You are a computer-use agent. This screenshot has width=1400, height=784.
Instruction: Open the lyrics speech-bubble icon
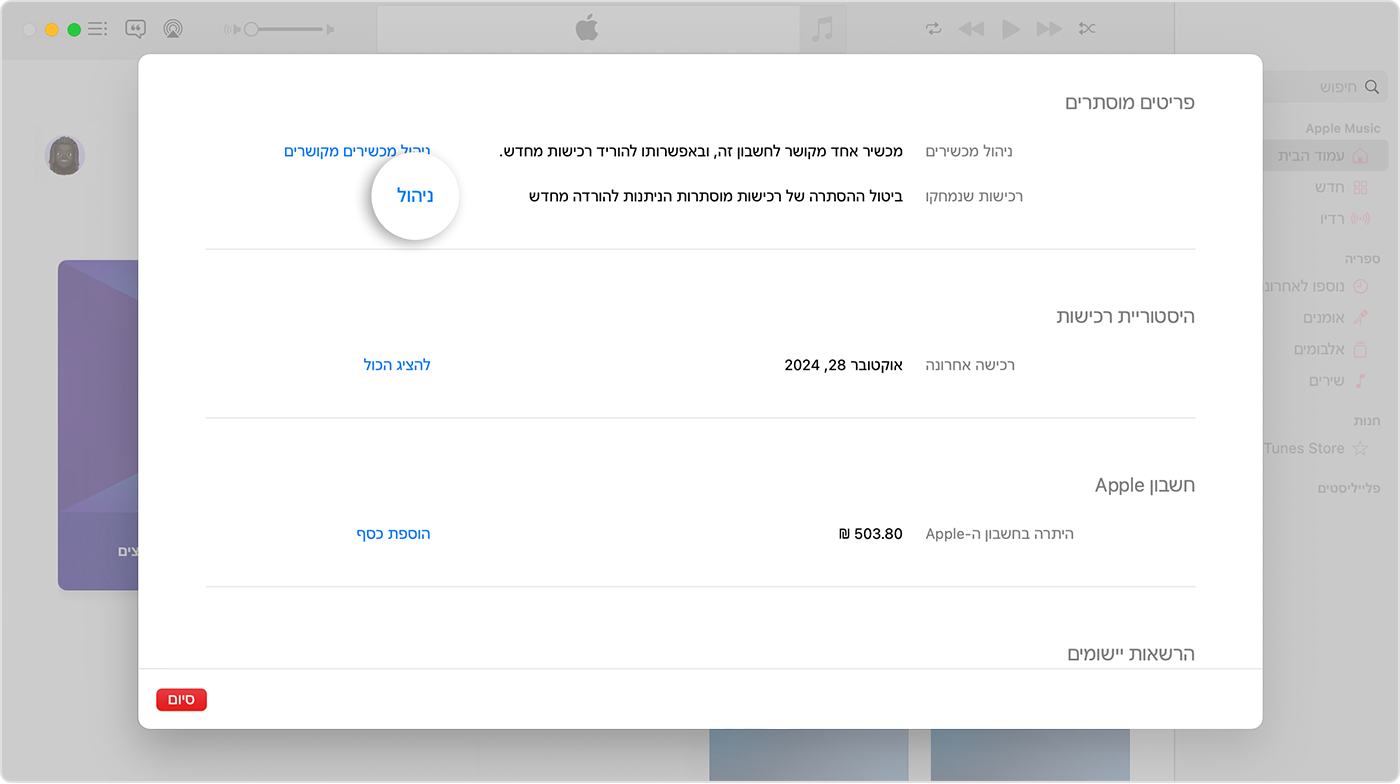[x=136, y=29]
